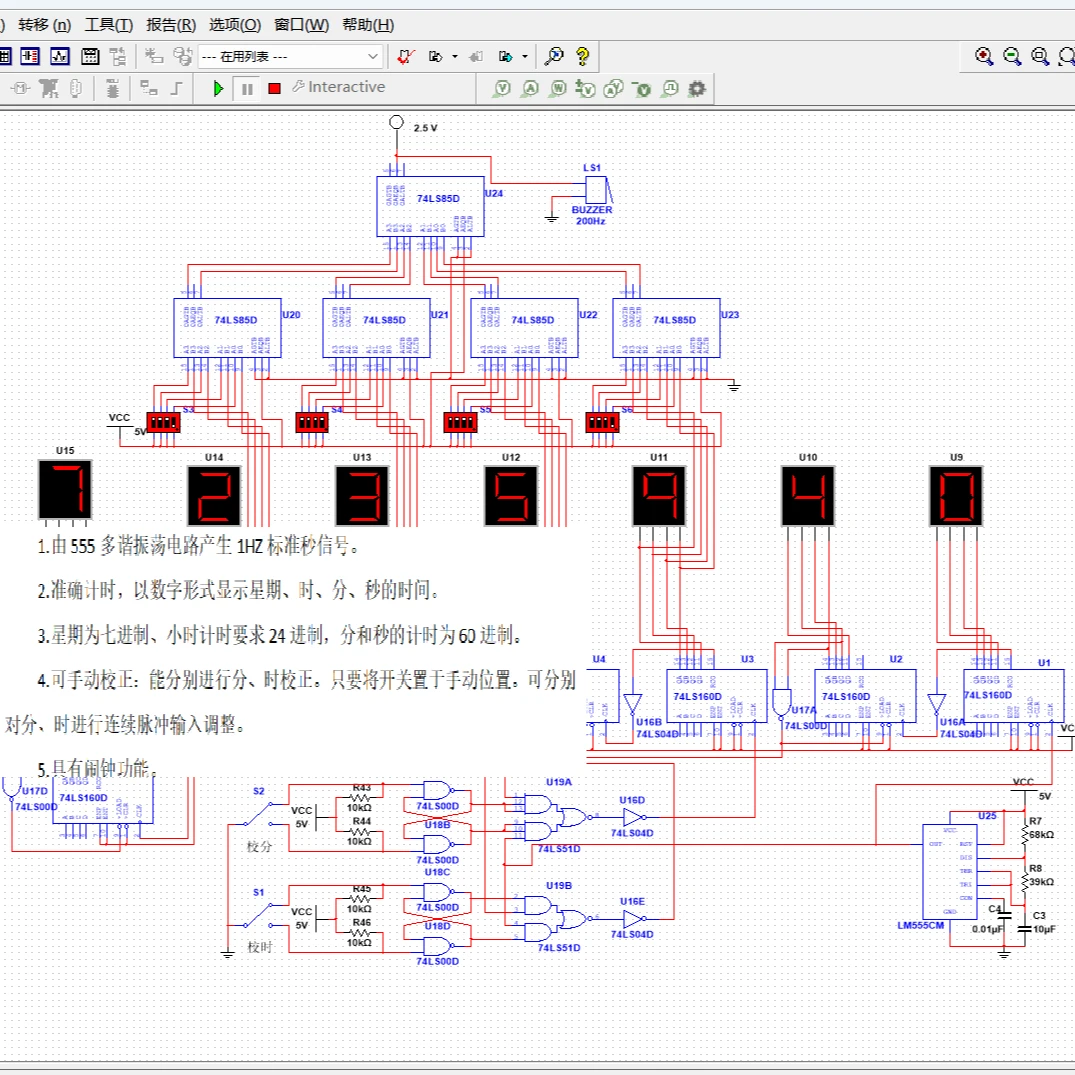Viewport: 1075px width, 1075px height.
Task: Toggle switch S2 labeled 校分
Action: click(x=259, y=814)
